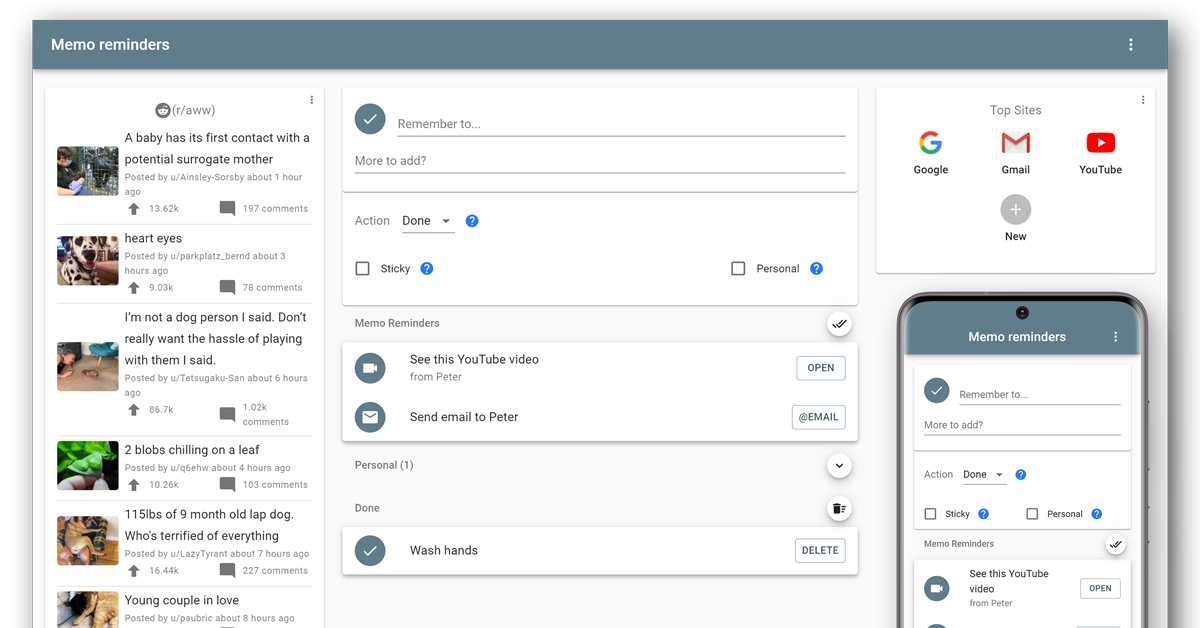Click help icon beside the Action dropdown
Screen dimensions: 1200x628
(x=472, y=221)
